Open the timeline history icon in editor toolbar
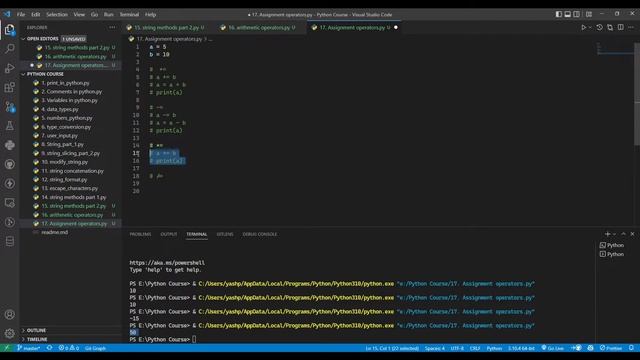This screenshot has width=640, height=360. (x=599, y=27)
